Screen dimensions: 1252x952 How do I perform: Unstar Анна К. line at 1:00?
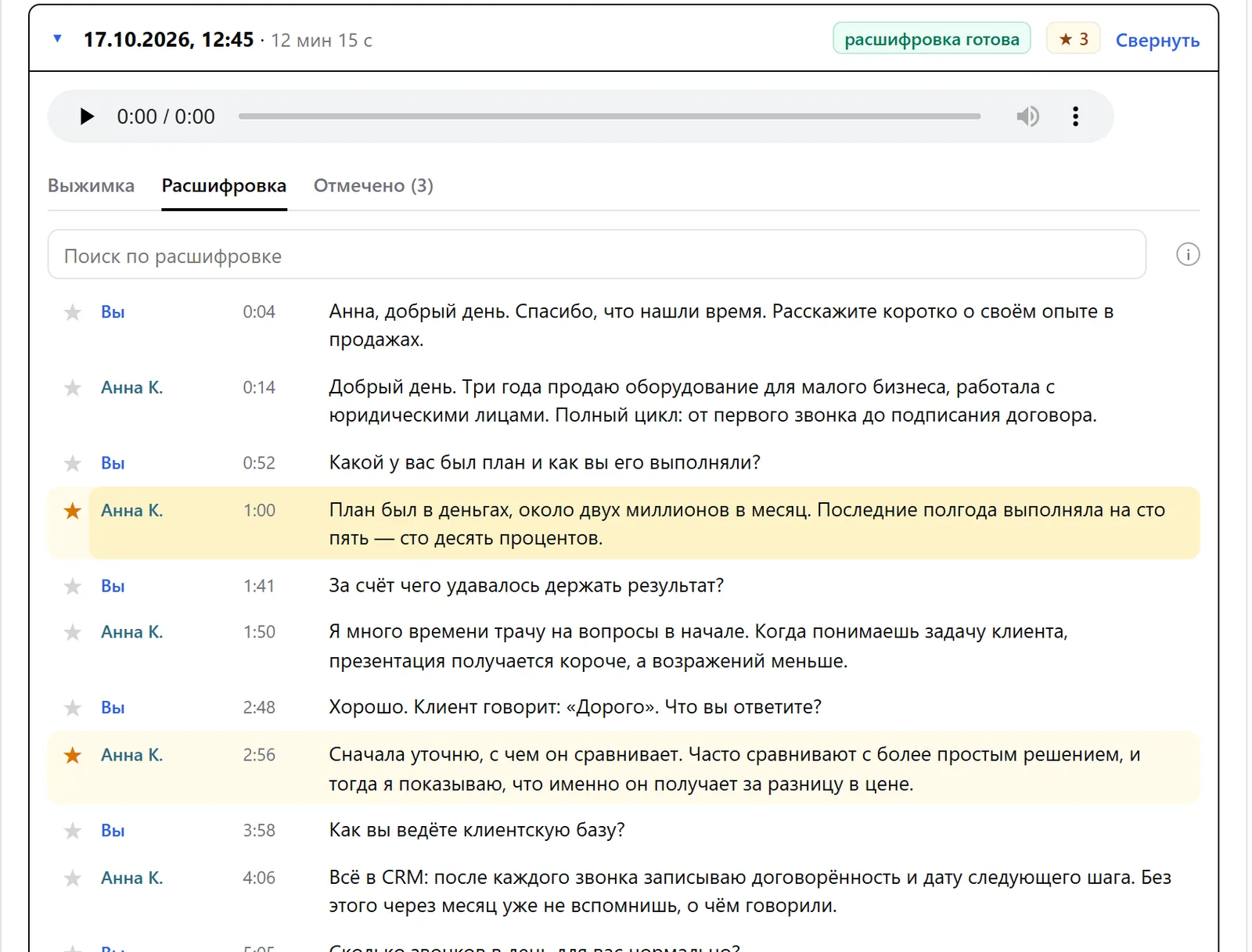pyautogui.click(x=72, y=511)
